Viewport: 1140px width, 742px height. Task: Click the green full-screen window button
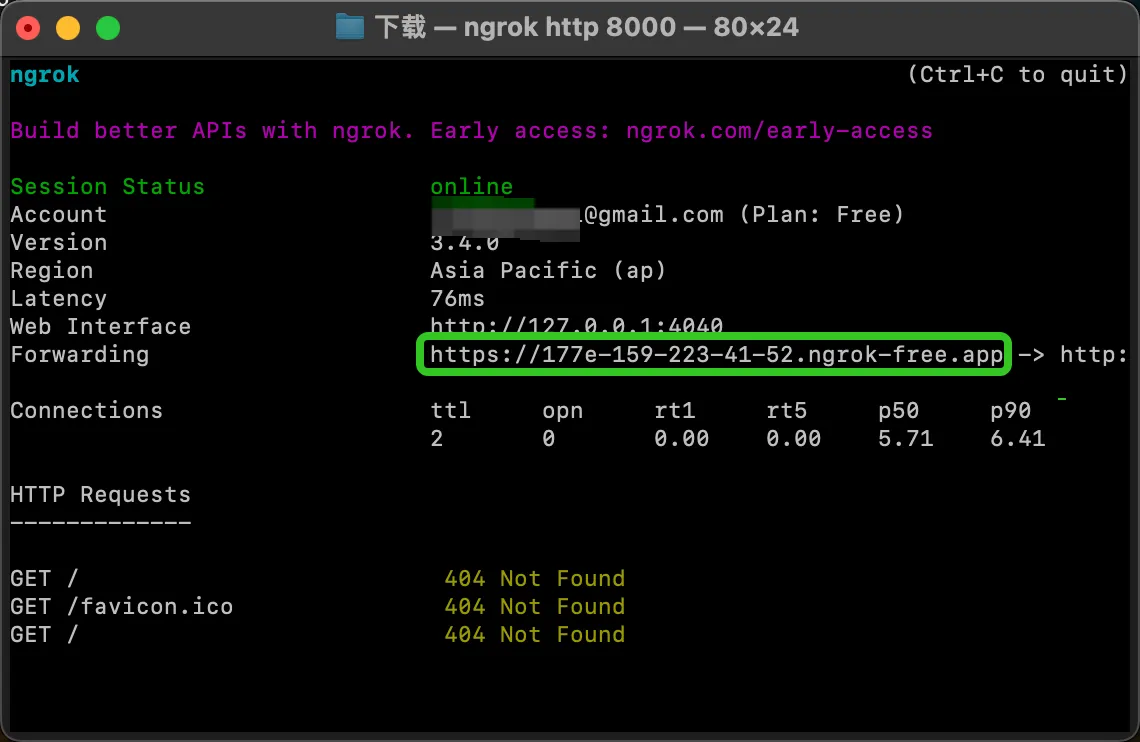(x=108, y=28)
